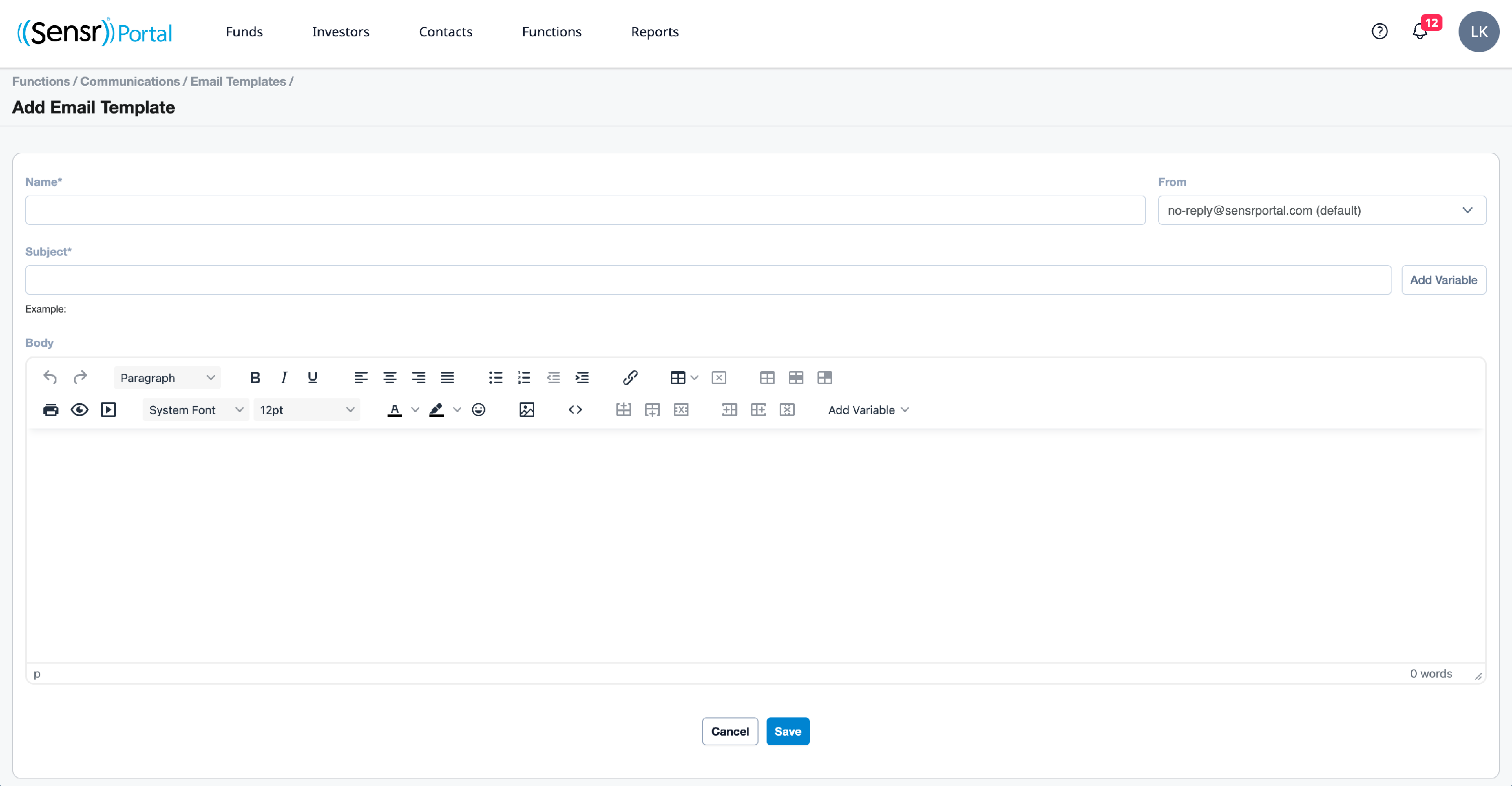Open the source code view icon
Image resolution: width=1512 pixels, height=786 pixels.
[575, 410]
